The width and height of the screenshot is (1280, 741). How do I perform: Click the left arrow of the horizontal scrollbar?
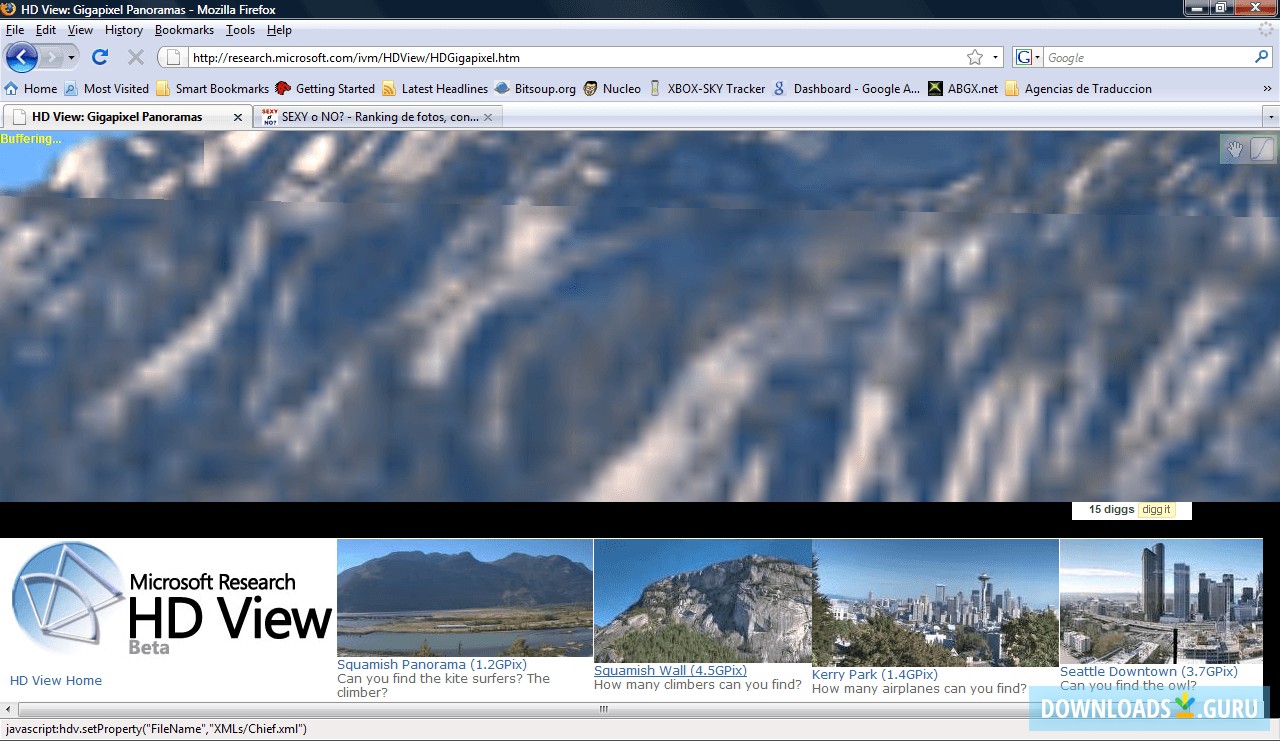[7, 709]
